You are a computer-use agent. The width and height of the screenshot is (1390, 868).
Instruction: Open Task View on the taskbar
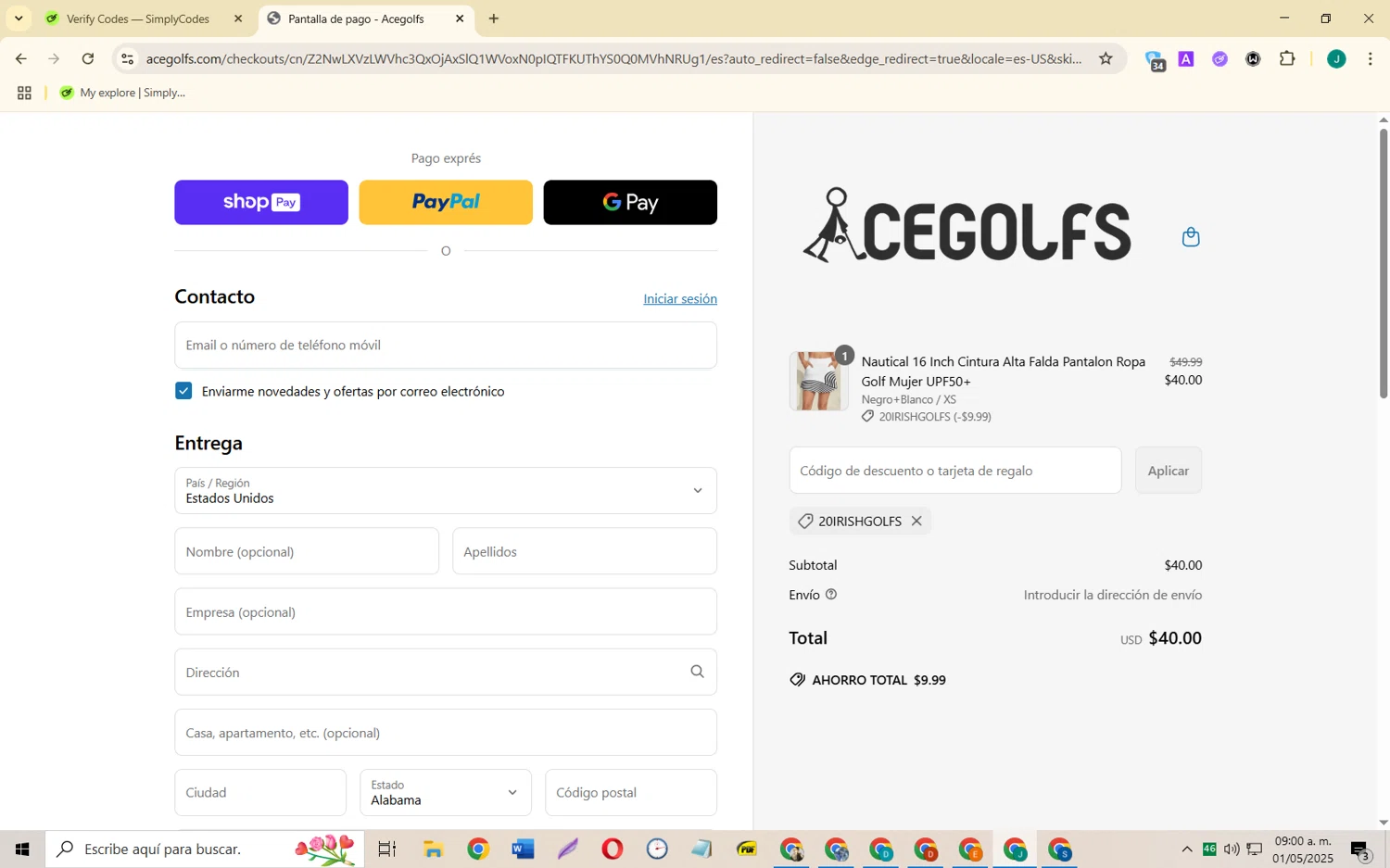(x=387, y=849)
